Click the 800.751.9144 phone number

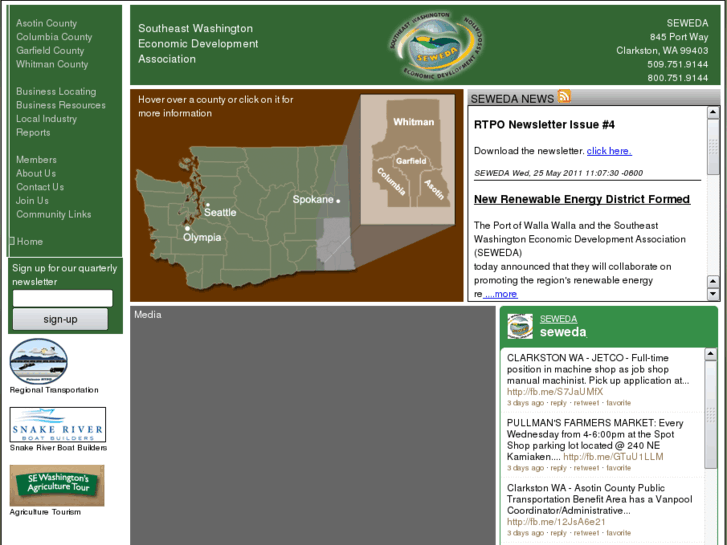pos(677,78)
